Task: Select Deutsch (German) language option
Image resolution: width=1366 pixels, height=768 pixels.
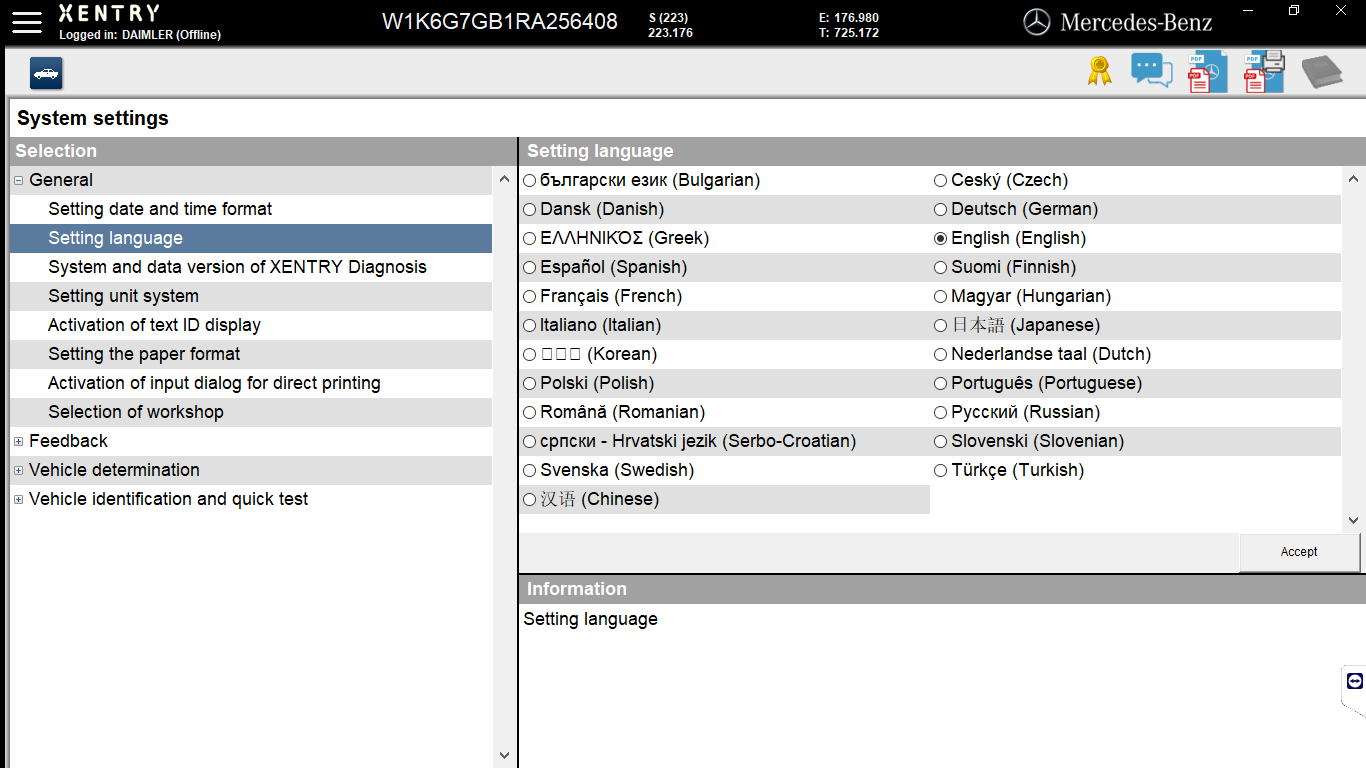Action: coord(940,209)
